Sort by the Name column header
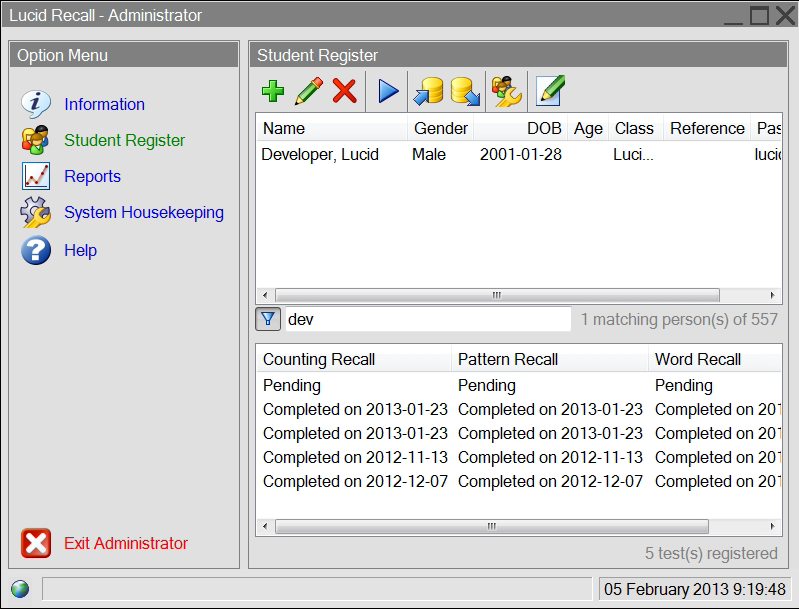The image size is (799, 609). 332,128
